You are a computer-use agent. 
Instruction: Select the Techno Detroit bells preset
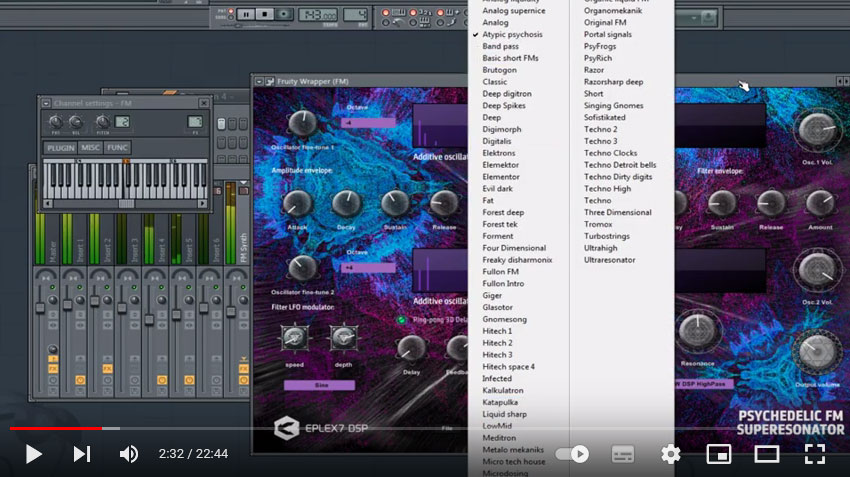click(x=620, y=165)
